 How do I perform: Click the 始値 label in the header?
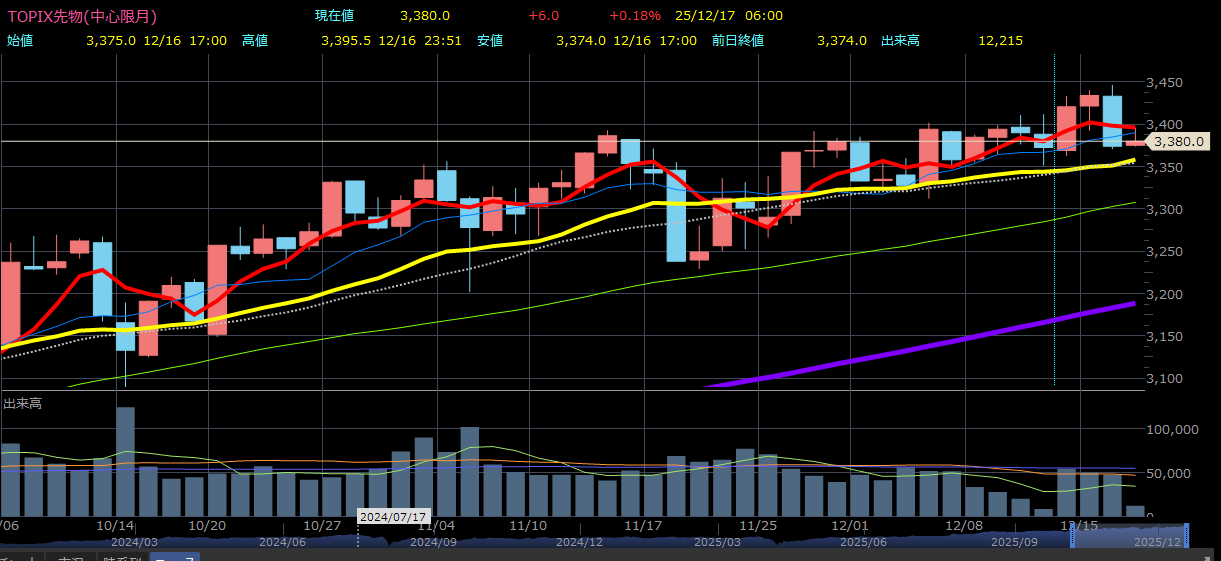point(20,41)
